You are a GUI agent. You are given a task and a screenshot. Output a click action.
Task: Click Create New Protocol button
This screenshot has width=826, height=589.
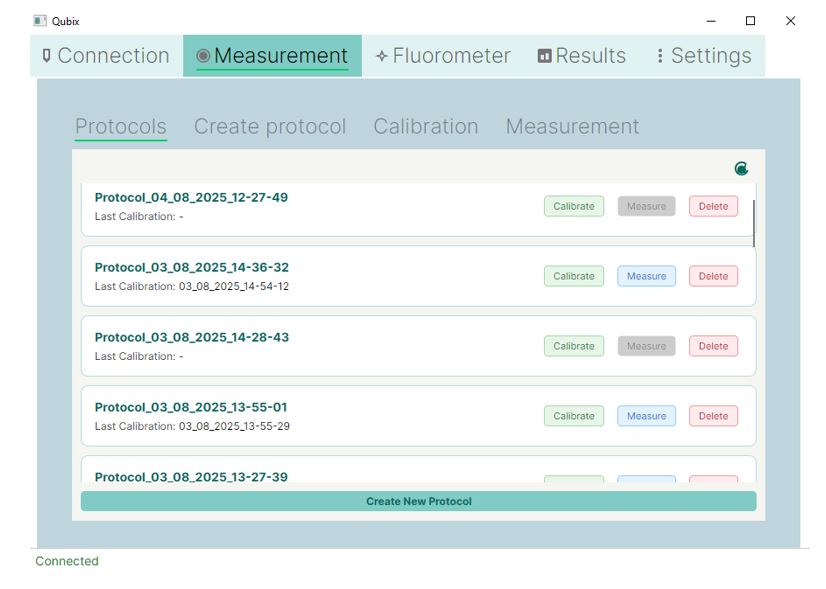tap(418, 502)
